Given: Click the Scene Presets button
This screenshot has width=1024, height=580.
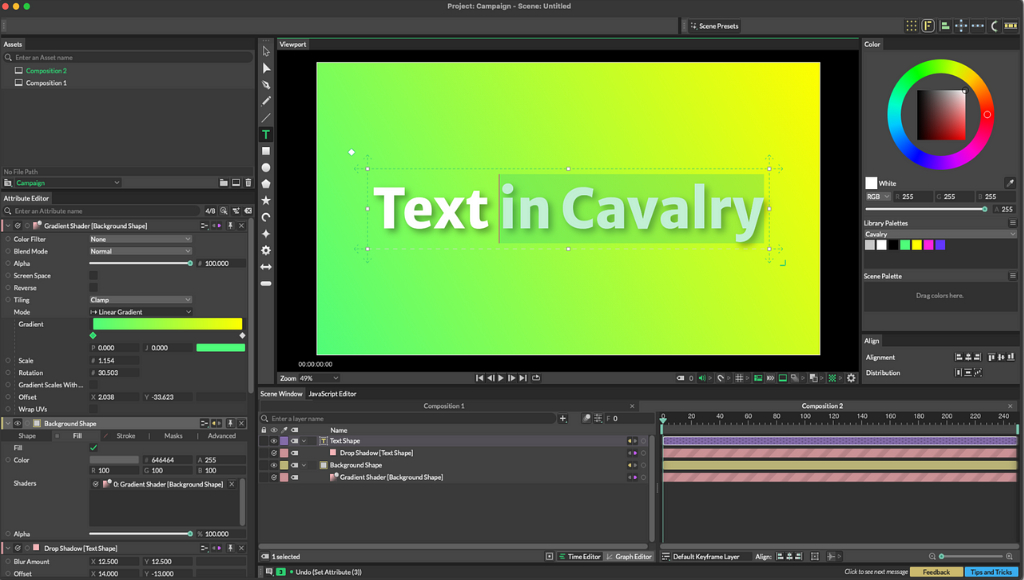Looking at the screenshot, I should [x=714, y=26].
